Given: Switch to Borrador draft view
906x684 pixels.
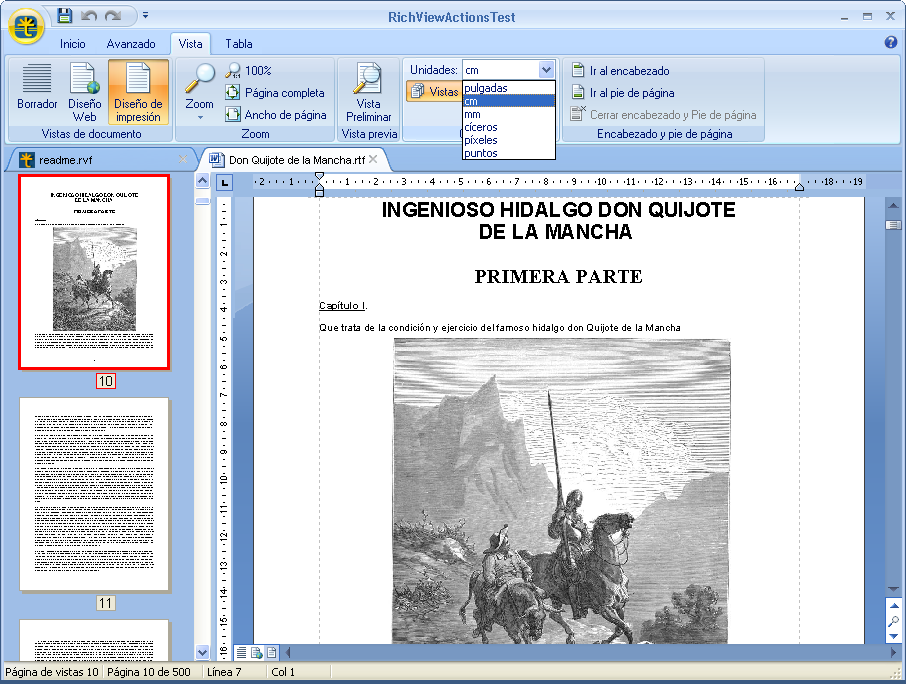Looking at the screenshot, I should pos(37,90).
